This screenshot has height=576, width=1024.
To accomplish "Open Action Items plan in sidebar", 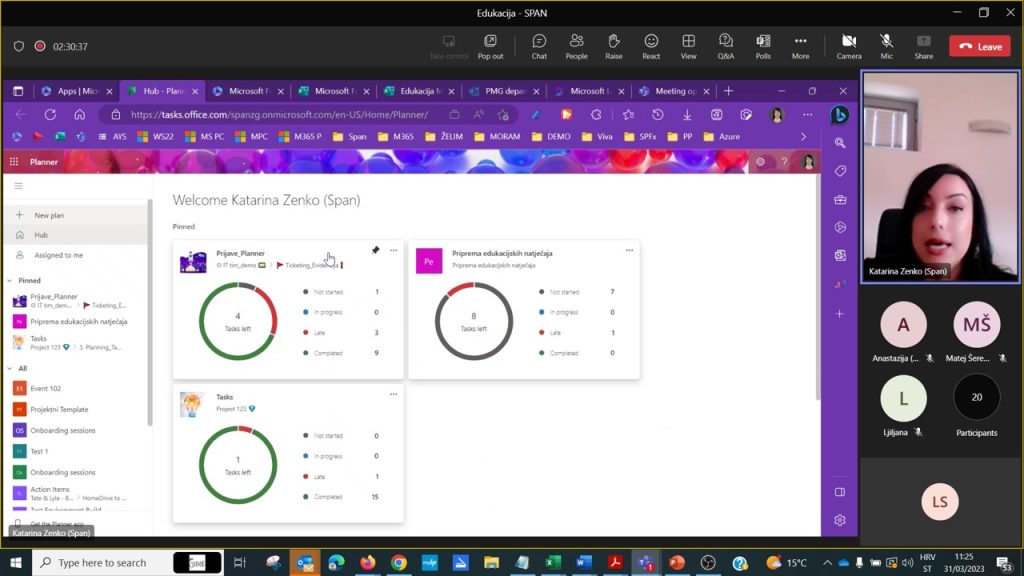I will (75, 493).
